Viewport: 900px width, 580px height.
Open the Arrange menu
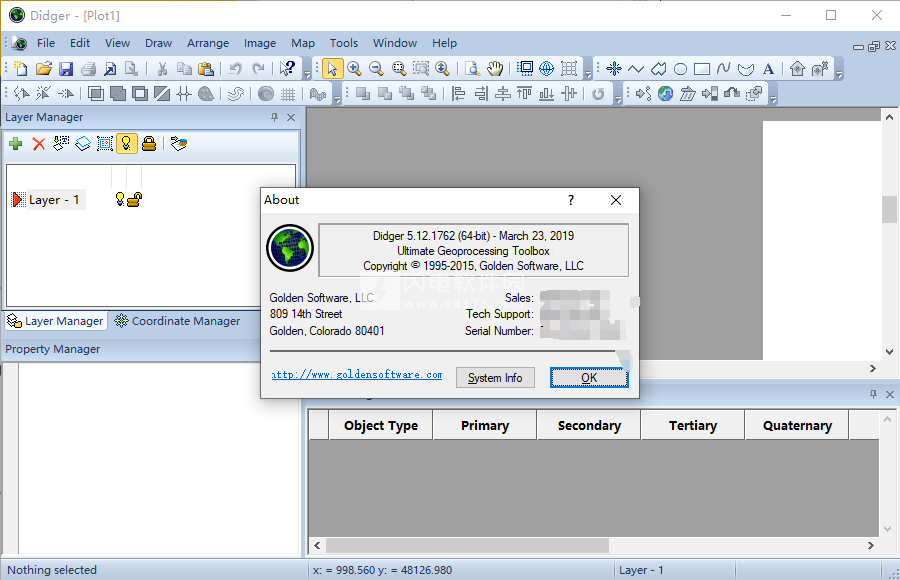point(208,43)
